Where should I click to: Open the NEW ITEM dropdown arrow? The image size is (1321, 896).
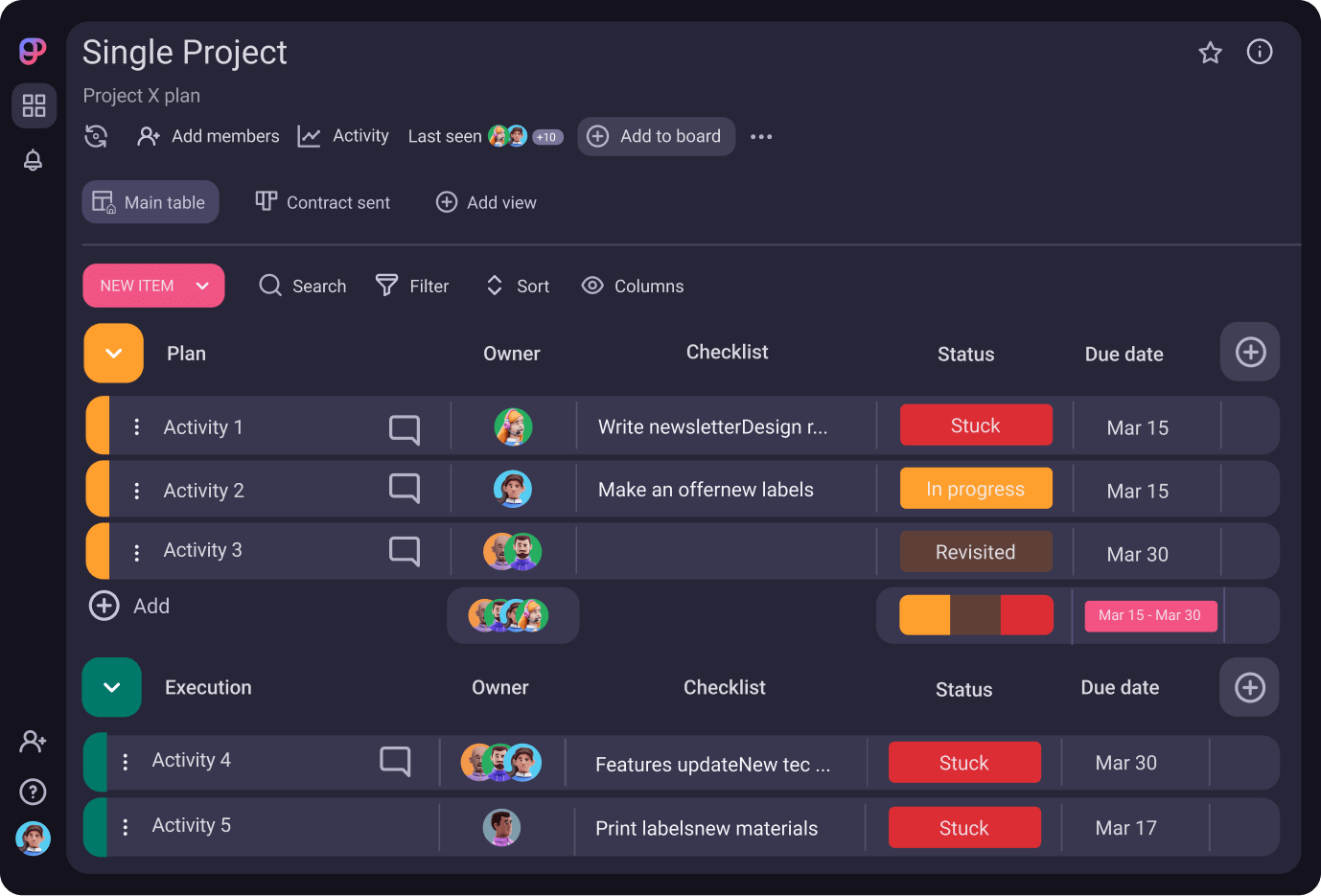click(202, 286)
